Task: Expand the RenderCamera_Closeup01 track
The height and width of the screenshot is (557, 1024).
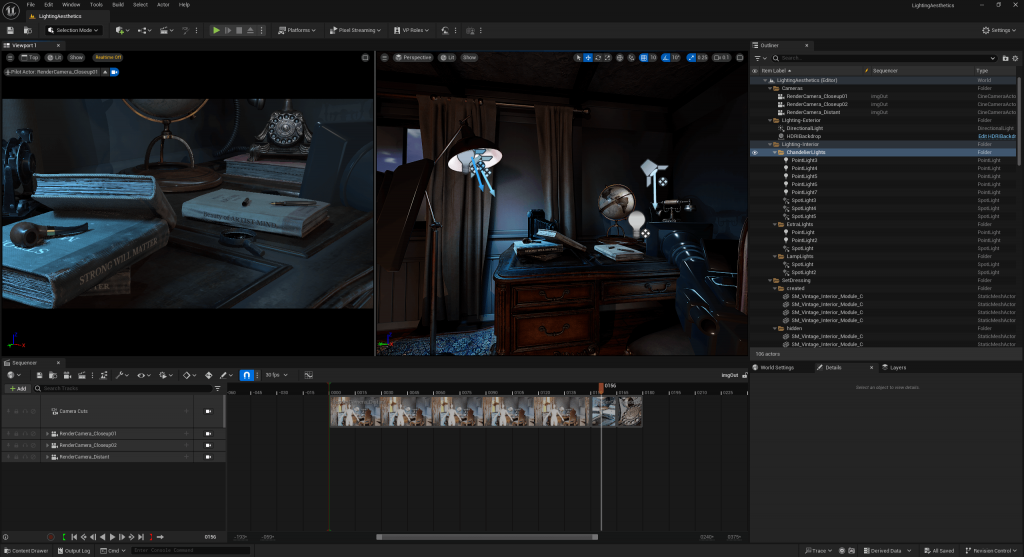Action: pos(47,433)
